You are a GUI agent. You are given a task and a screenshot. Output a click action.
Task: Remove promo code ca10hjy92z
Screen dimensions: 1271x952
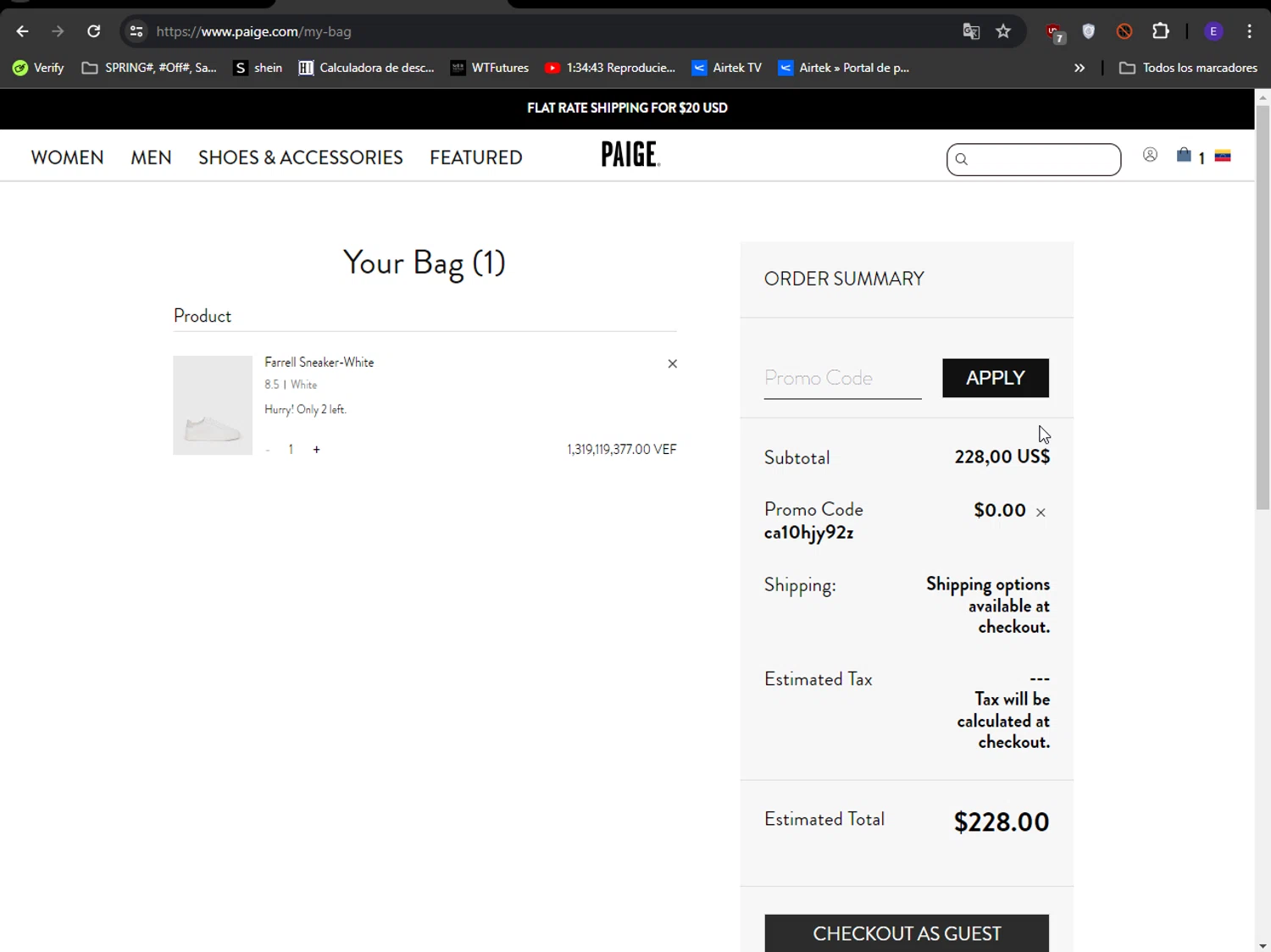(x=1041, y=512)
